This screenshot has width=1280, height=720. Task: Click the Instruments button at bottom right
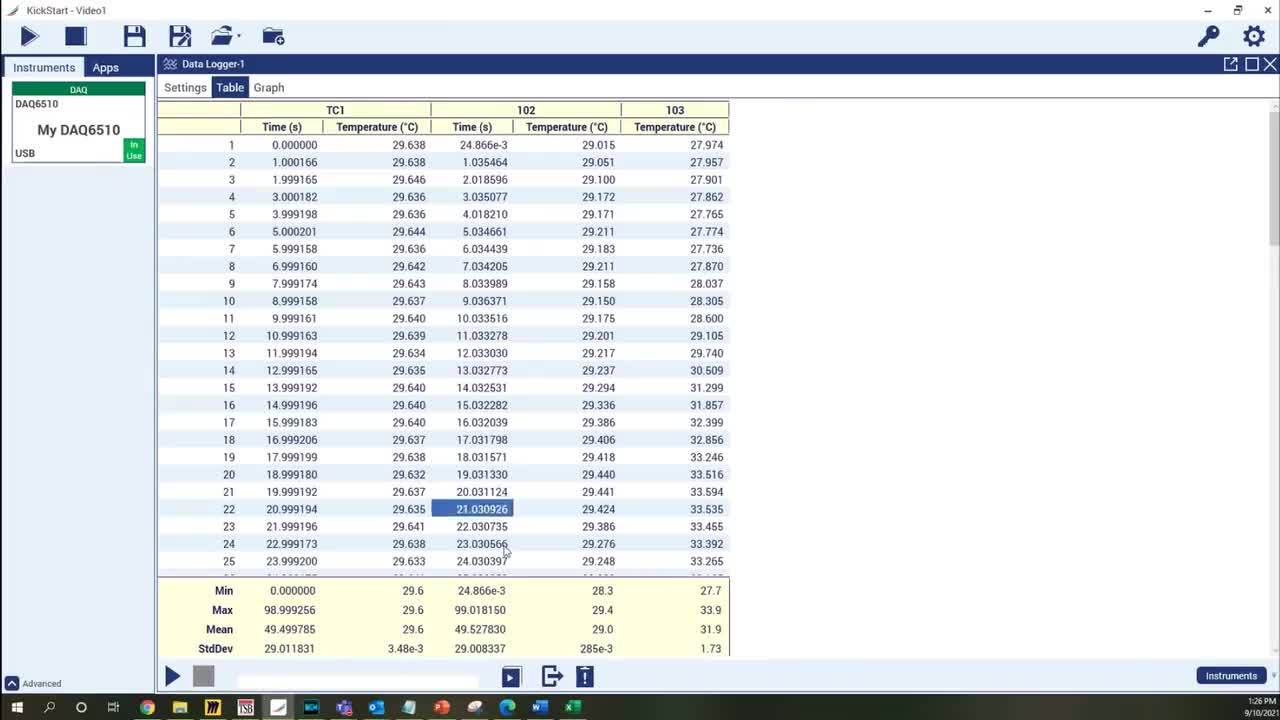coord(1231,676)
